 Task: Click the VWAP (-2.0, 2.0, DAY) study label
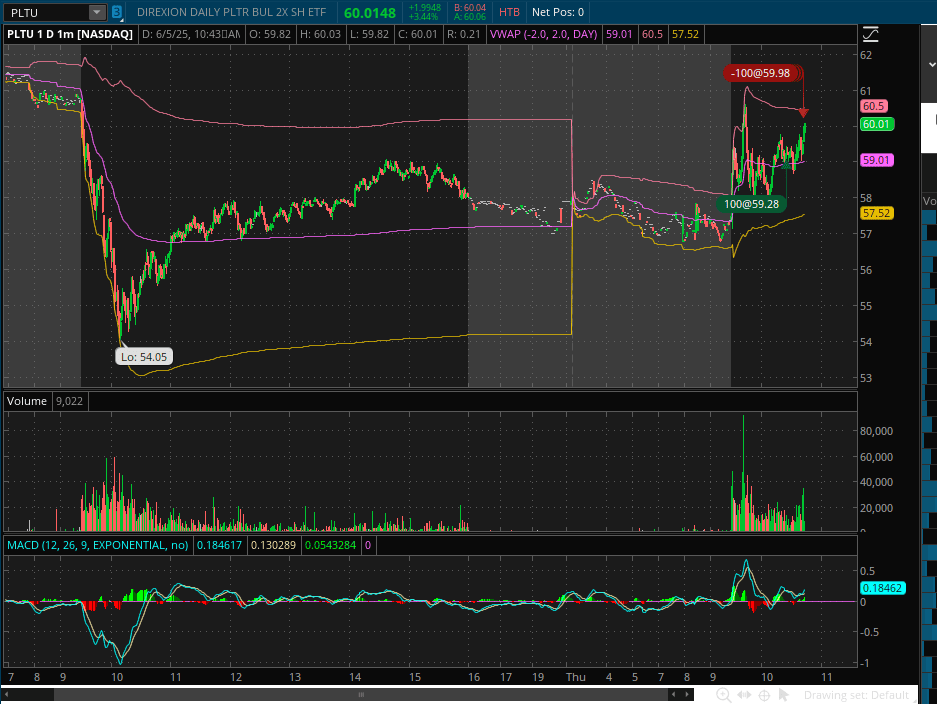[x=543, y=34]
